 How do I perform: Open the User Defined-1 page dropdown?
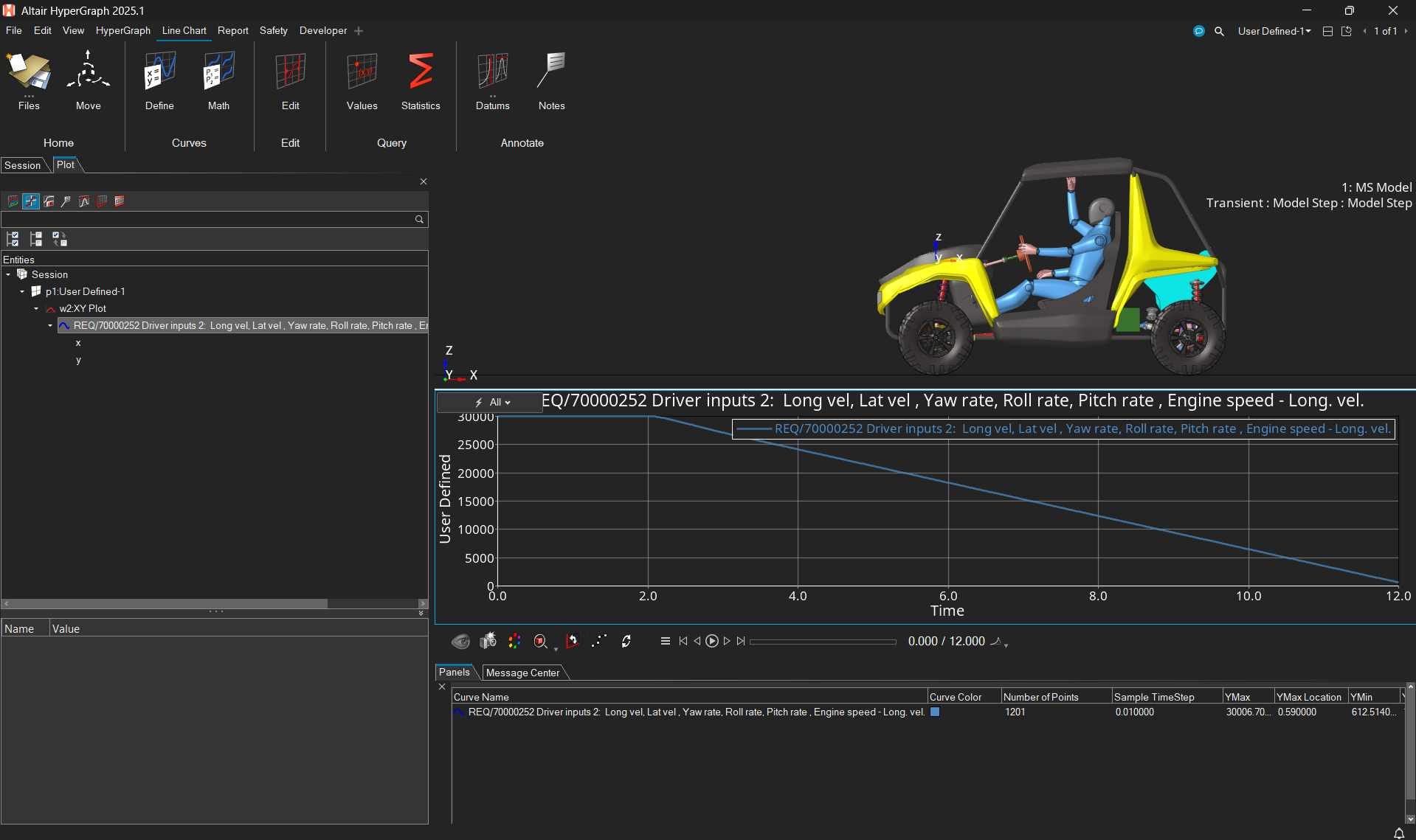coord(1274,31)
